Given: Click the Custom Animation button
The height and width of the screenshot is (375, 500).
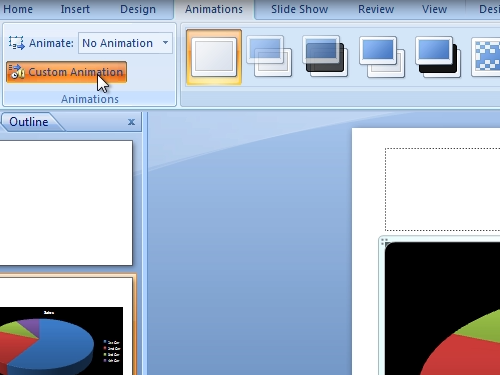Looking at the screenshot, I should point(66,72).
